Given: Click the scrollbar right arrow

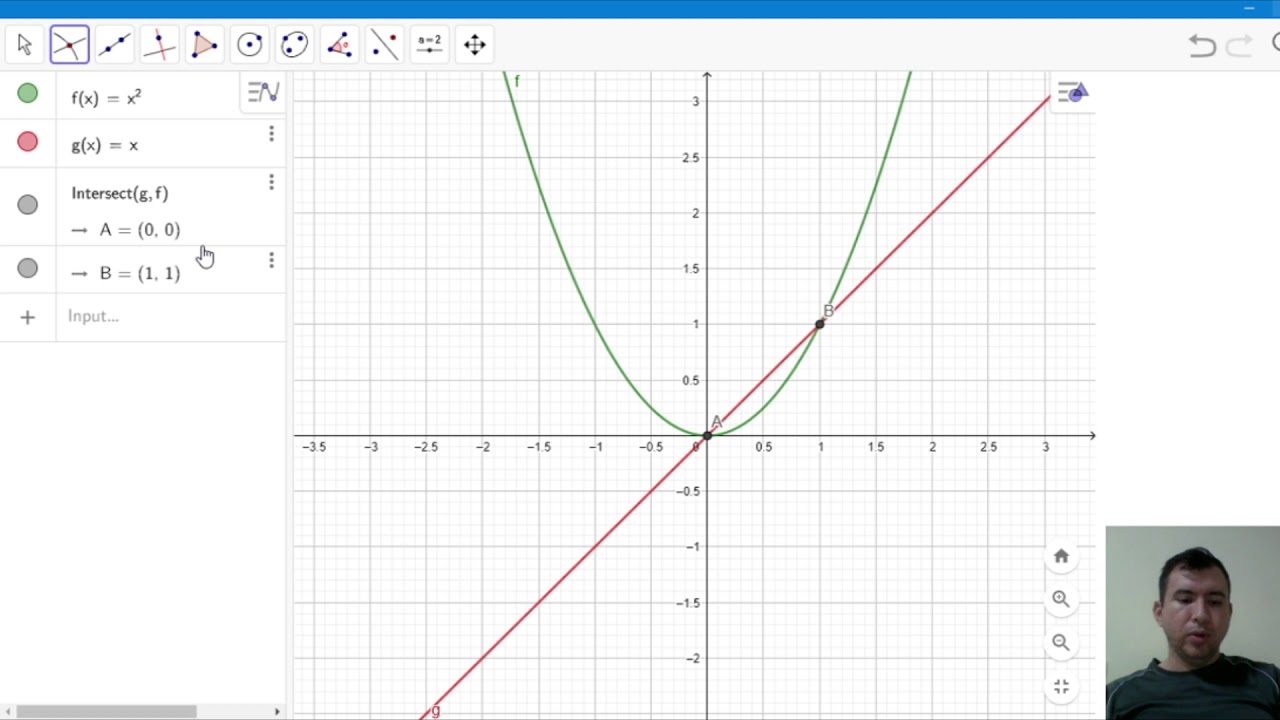Looking at the screenshot, I should click(x=277, y=712).
